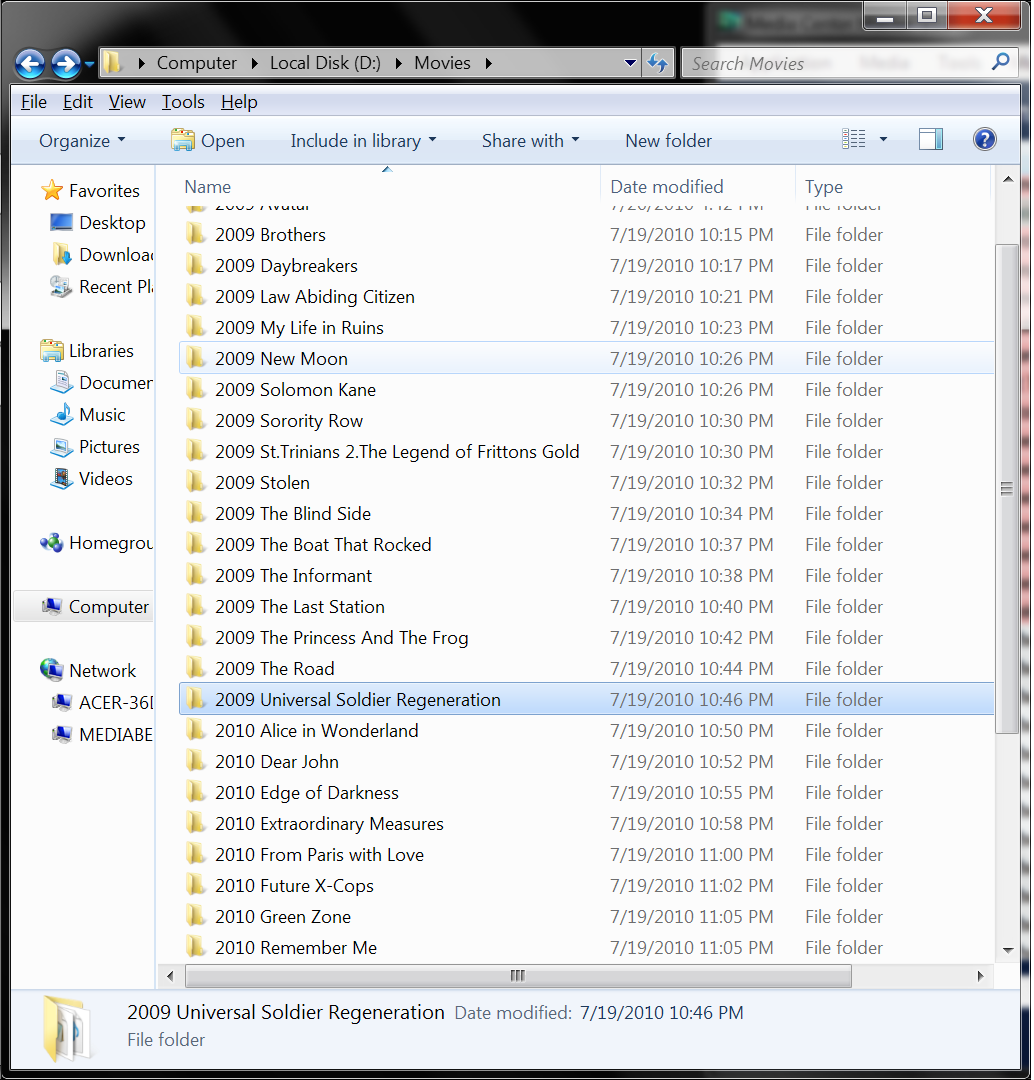Click the ACER-36 network computer icon

[x=61, y=703]
